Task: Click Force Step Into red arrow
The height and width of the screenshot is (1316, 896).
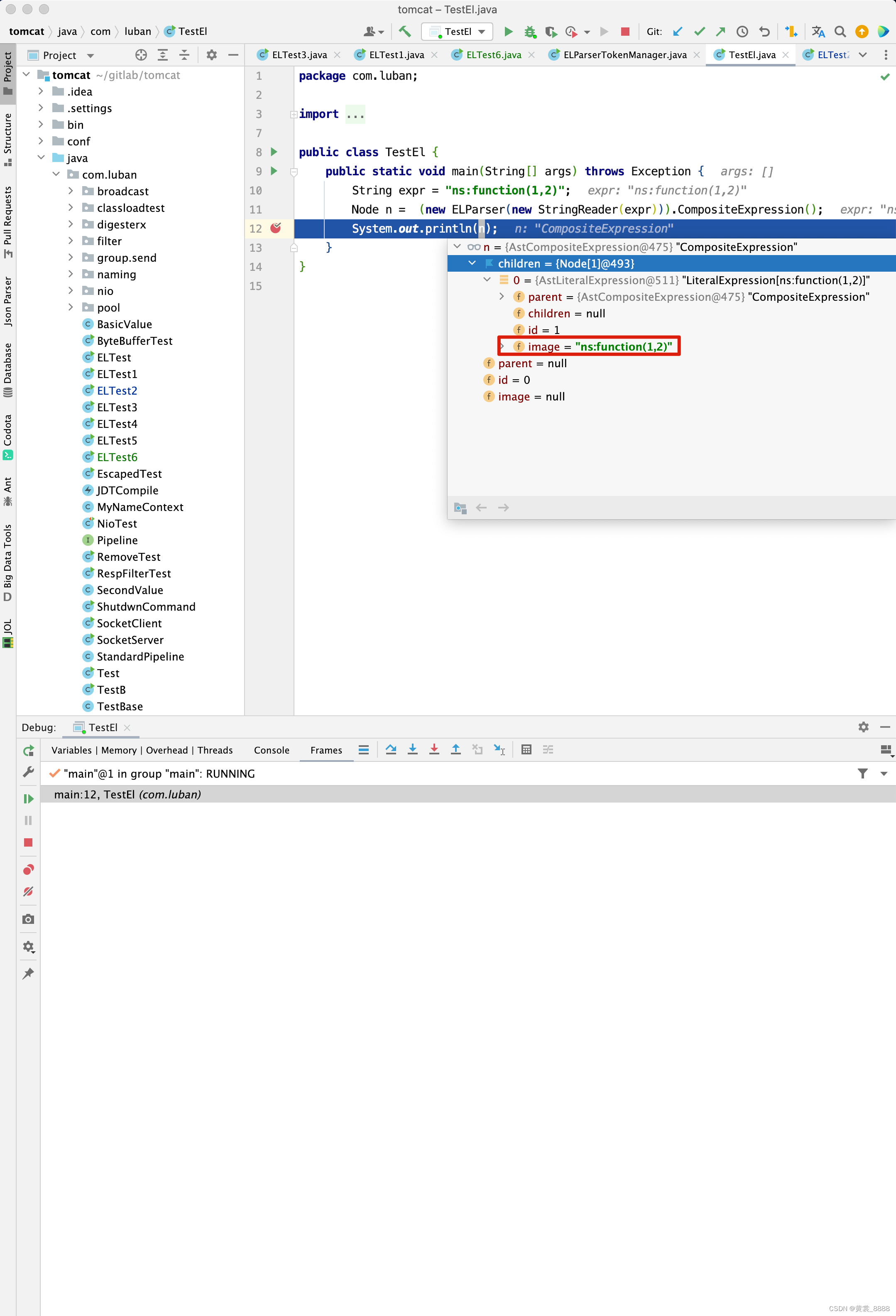Action: (x=434, y=749)
